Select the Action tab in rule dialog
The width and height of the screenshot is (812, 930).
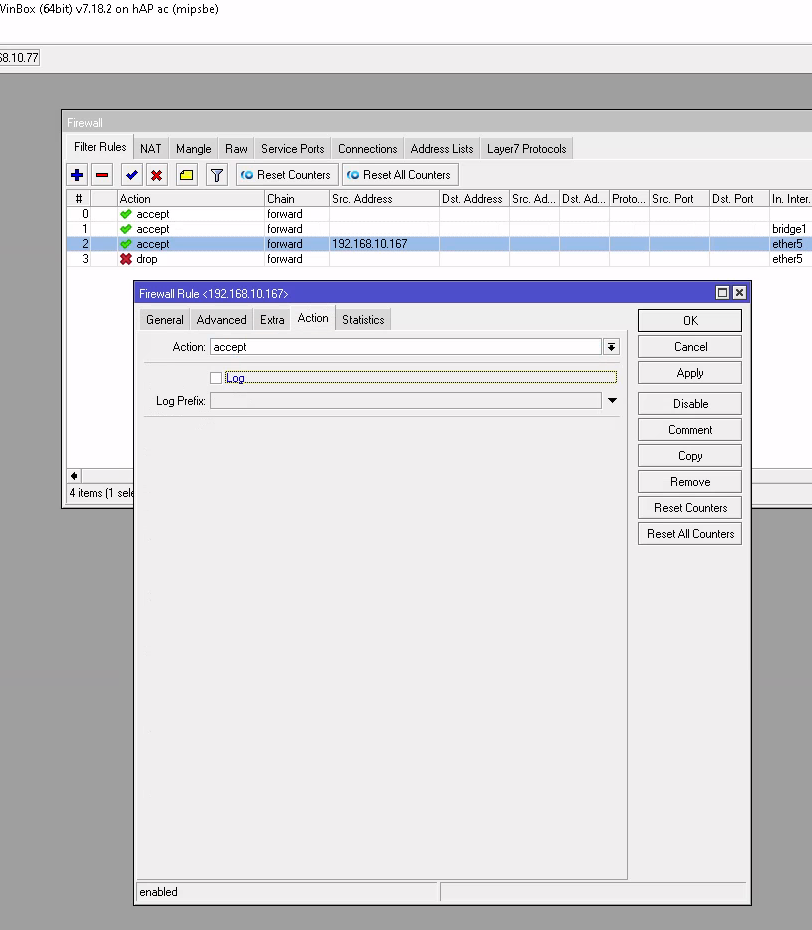313,318
